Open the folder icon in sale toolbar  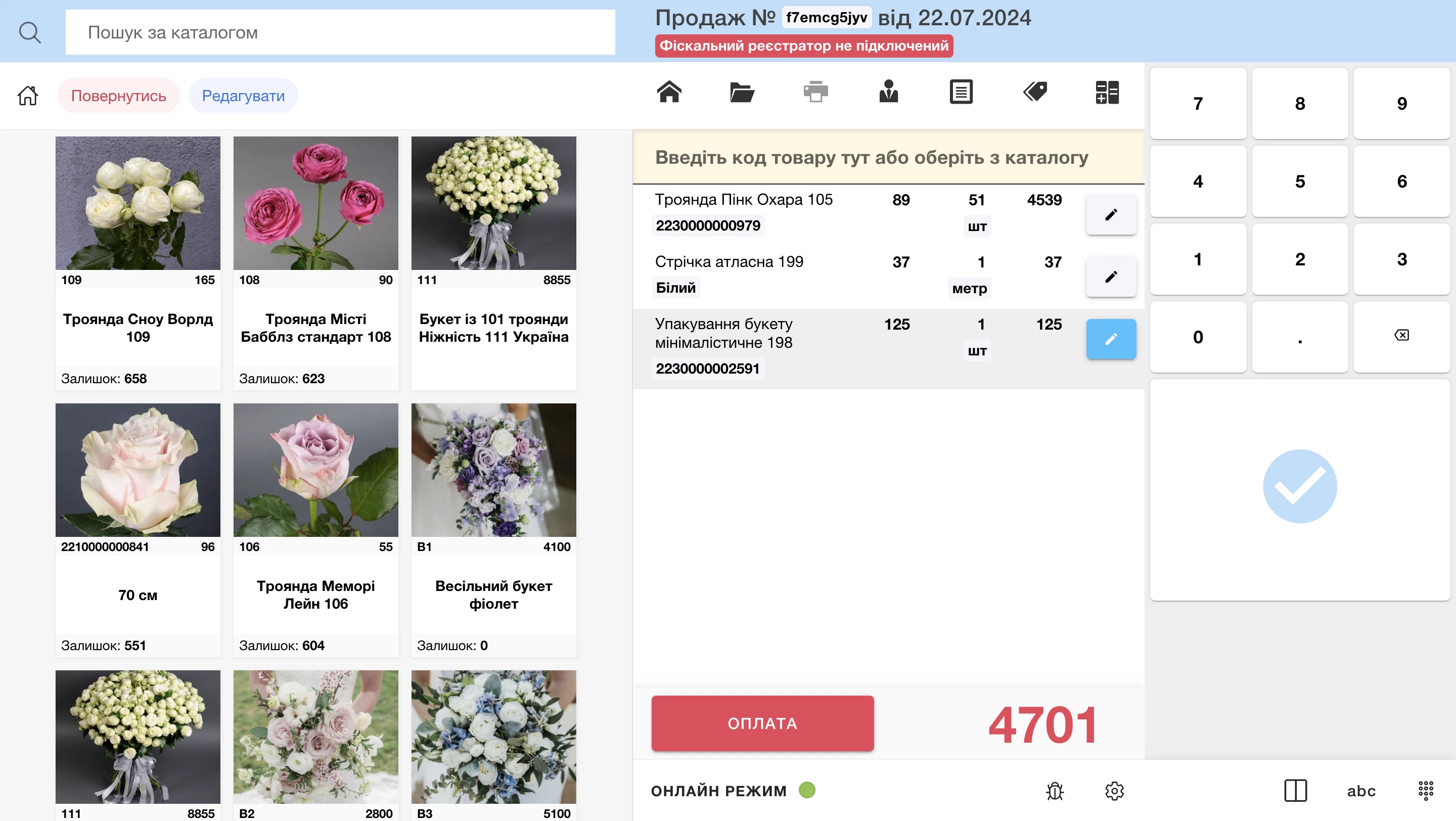pyautogui.click(x=742, y=92)
